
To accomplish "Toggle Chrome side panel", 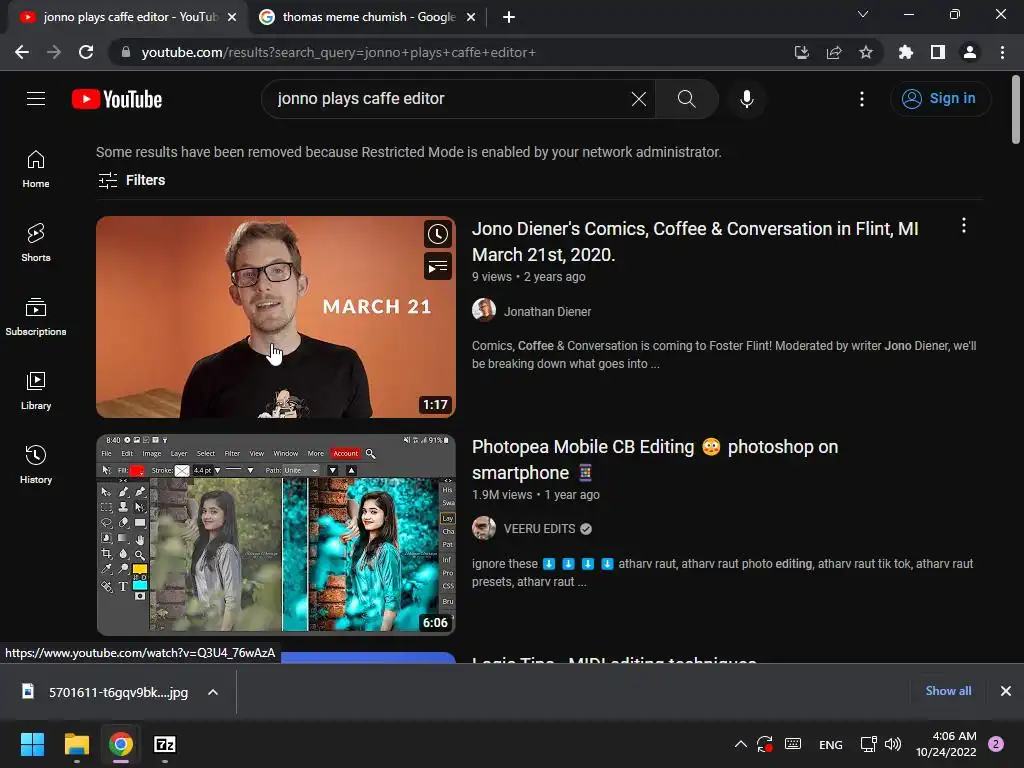I will point(937,52).
